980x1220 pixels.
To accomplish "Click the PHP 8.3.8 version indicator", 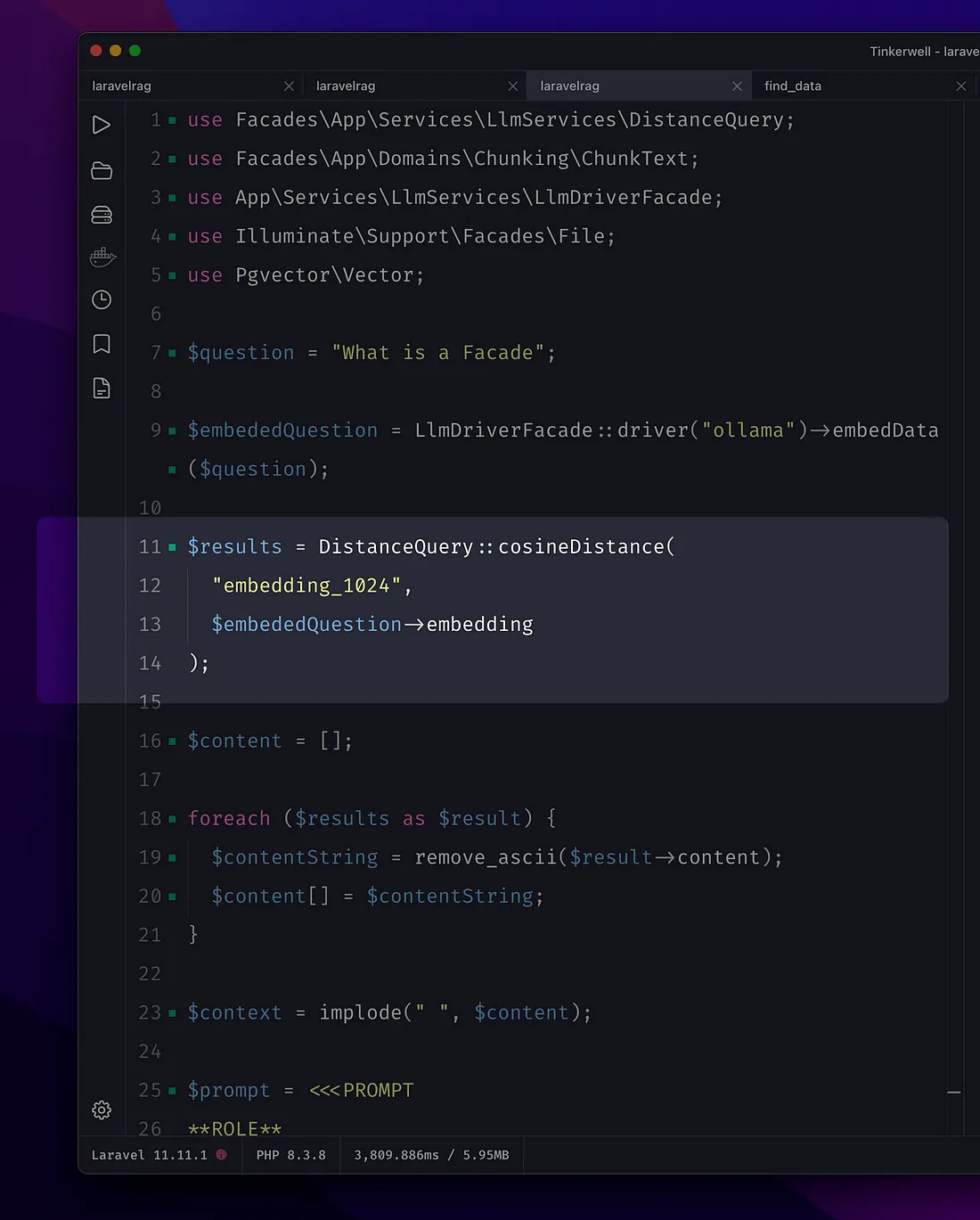I will click(x=290, y=1155).
